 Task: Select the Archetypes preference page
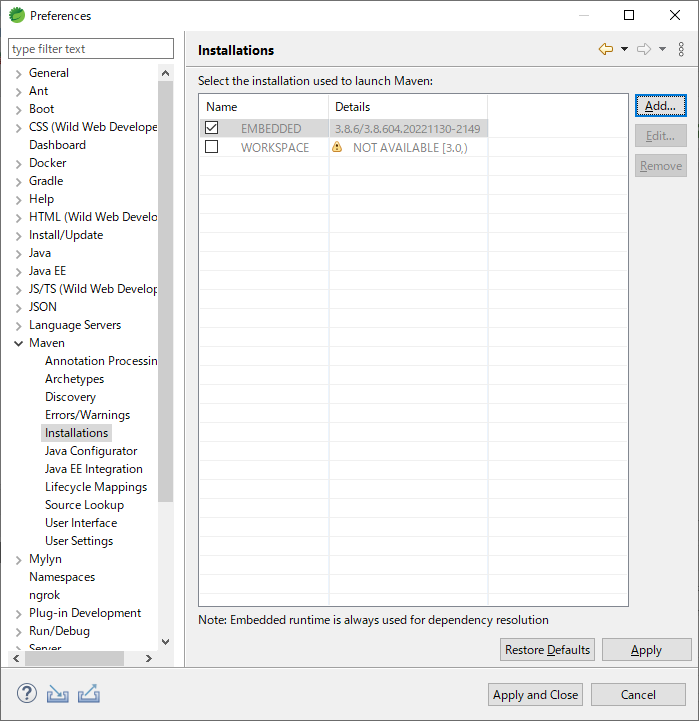pyautogui.click(x=74, y=379)
